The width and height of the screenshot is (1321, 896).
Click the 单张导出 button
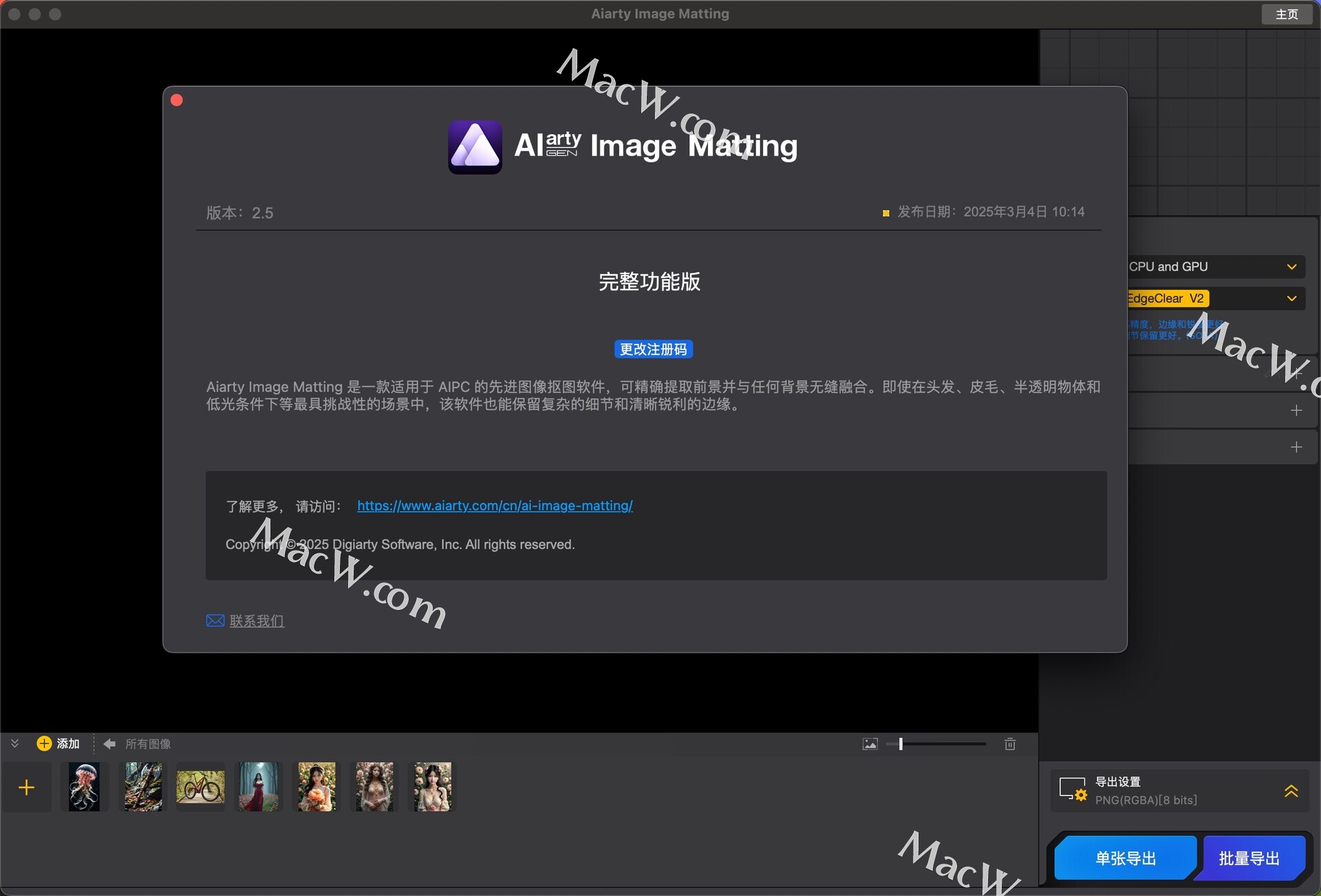pos(1126,858)
